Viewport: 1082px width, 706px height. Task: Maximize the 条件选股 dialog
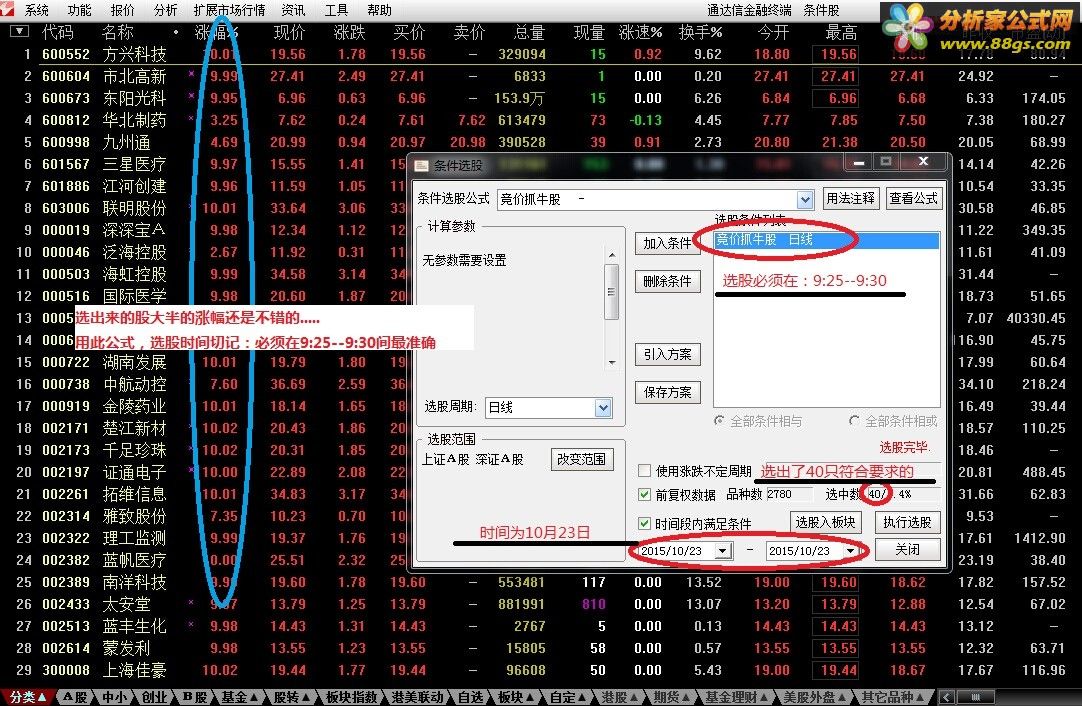[x=886, y=161]
